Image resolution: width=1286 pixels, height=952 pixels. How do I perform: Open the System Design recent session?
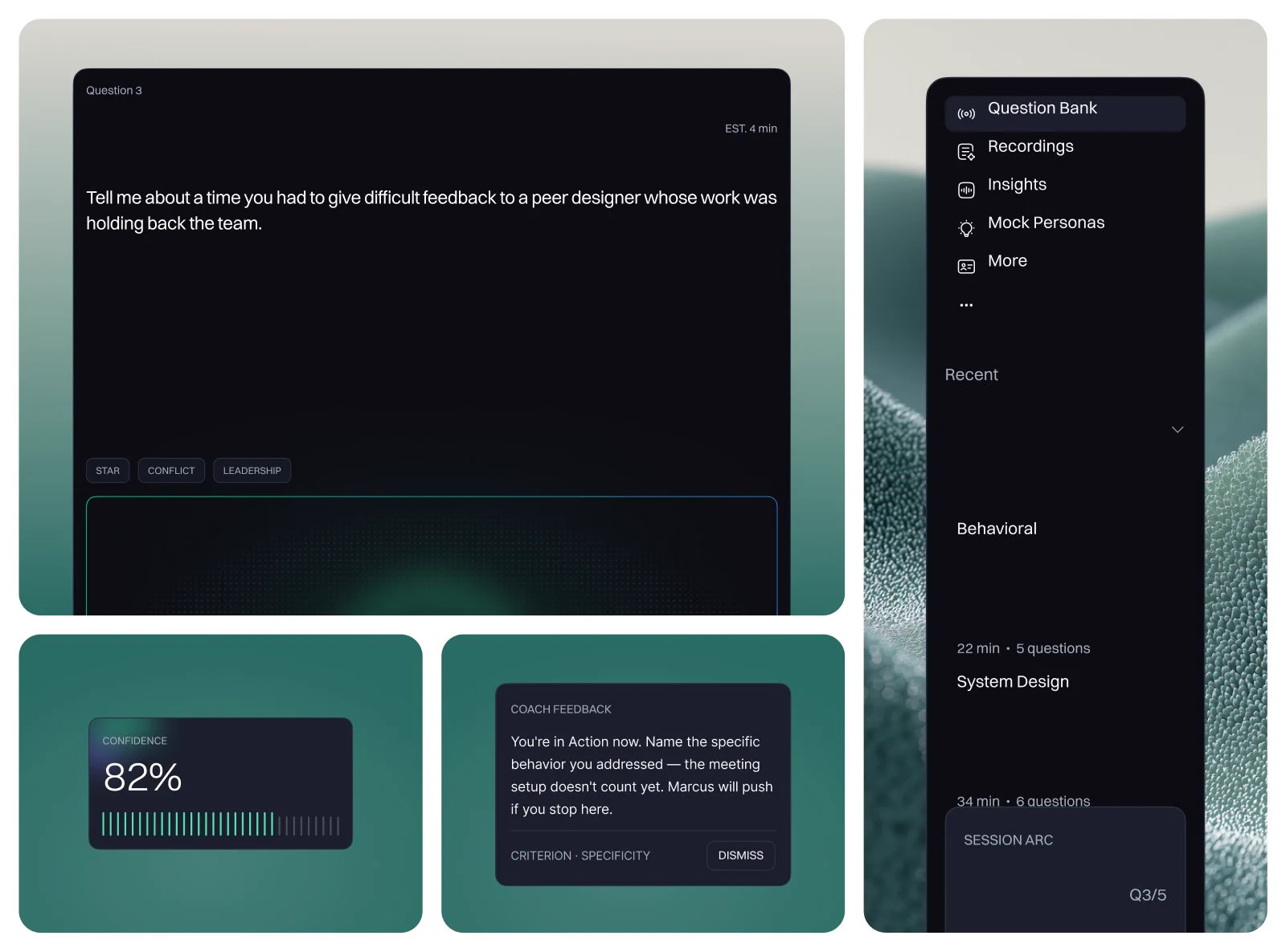coord(1013,681)
